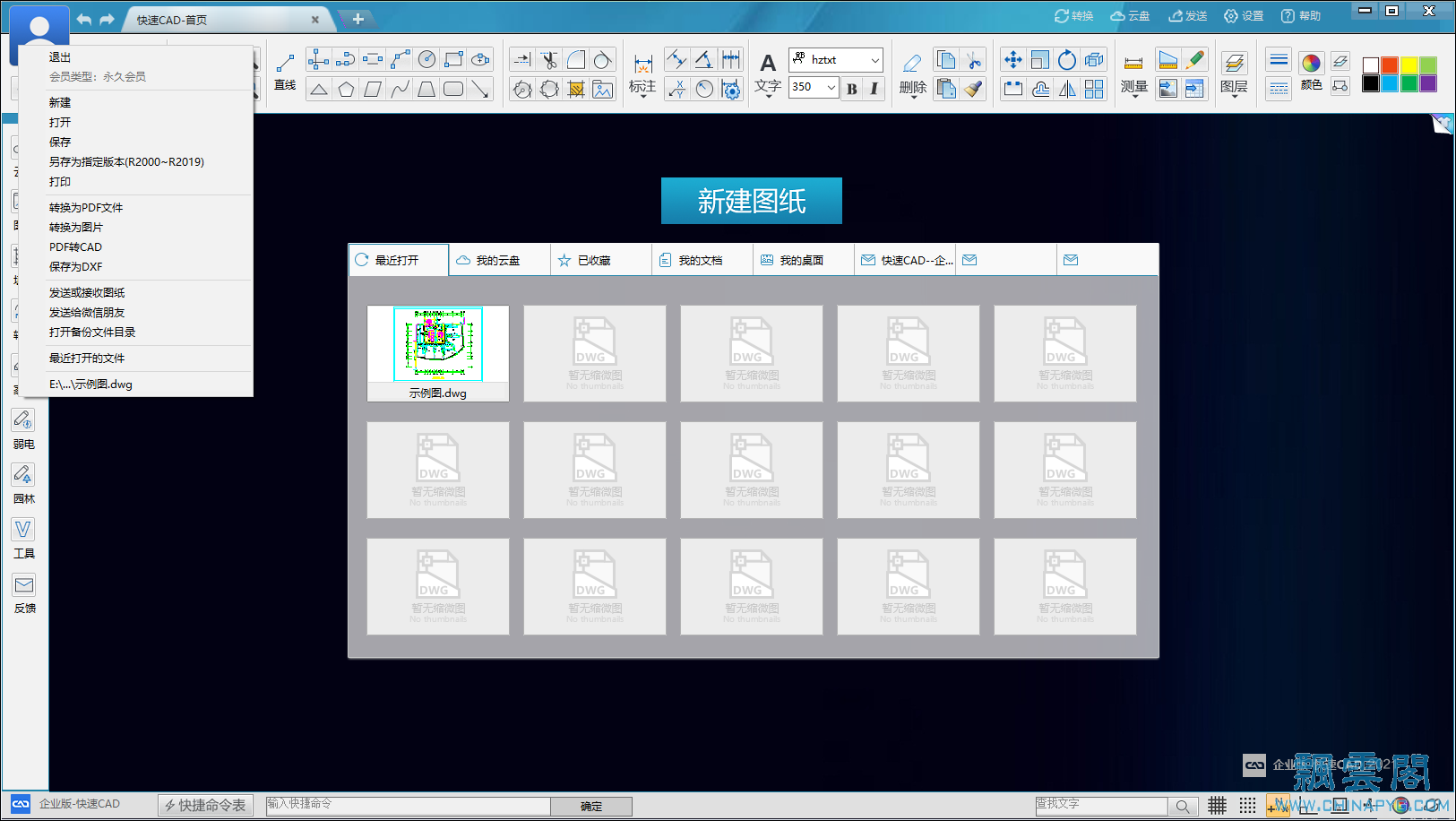Screen dimensions: 1456x821
Task: Click the export to table icon
Action: tap(1194, 89)
